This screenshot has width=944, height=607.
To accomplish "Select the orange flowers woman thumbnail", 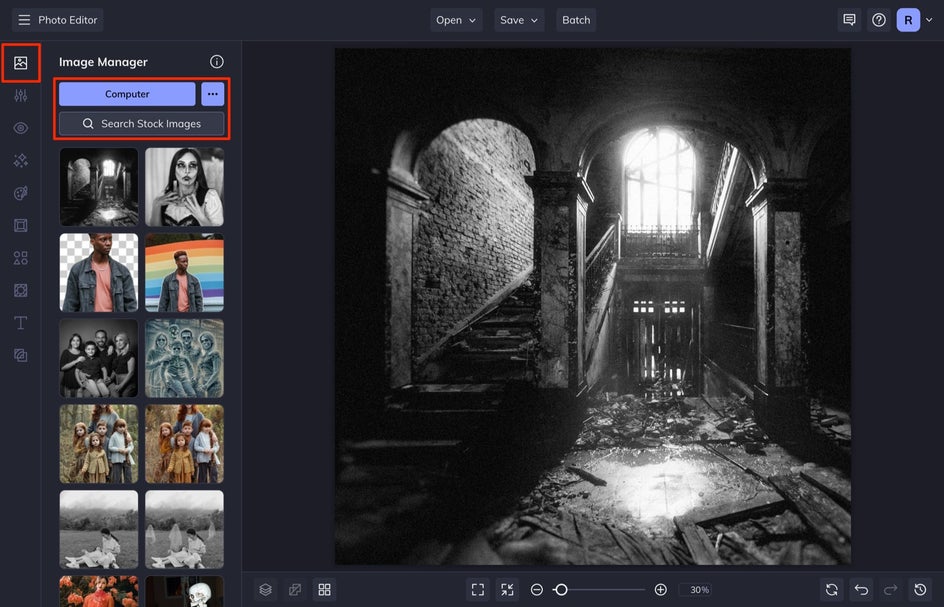I will 99,591.
